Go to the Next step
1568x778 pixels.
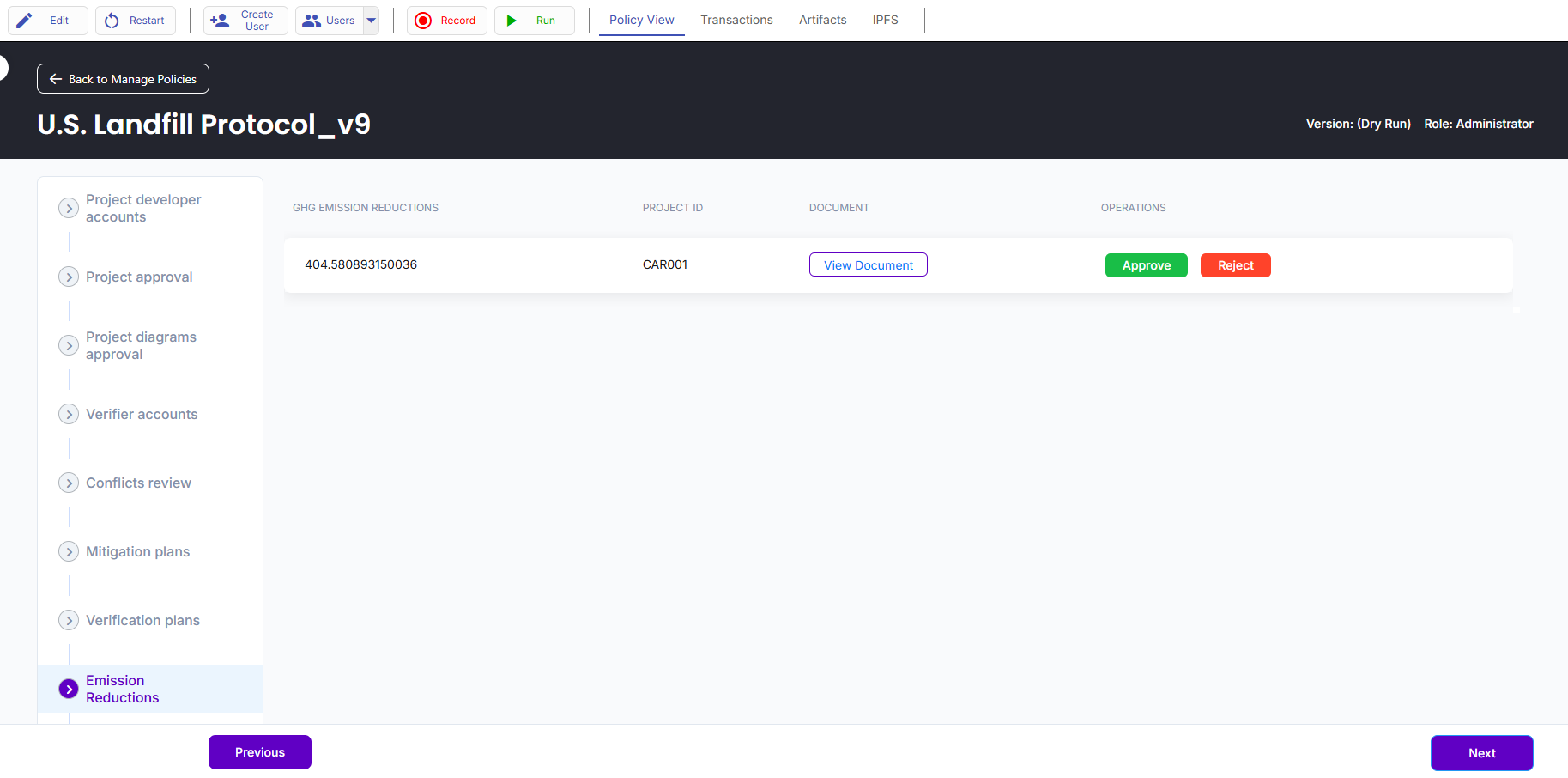[1481, 753]
